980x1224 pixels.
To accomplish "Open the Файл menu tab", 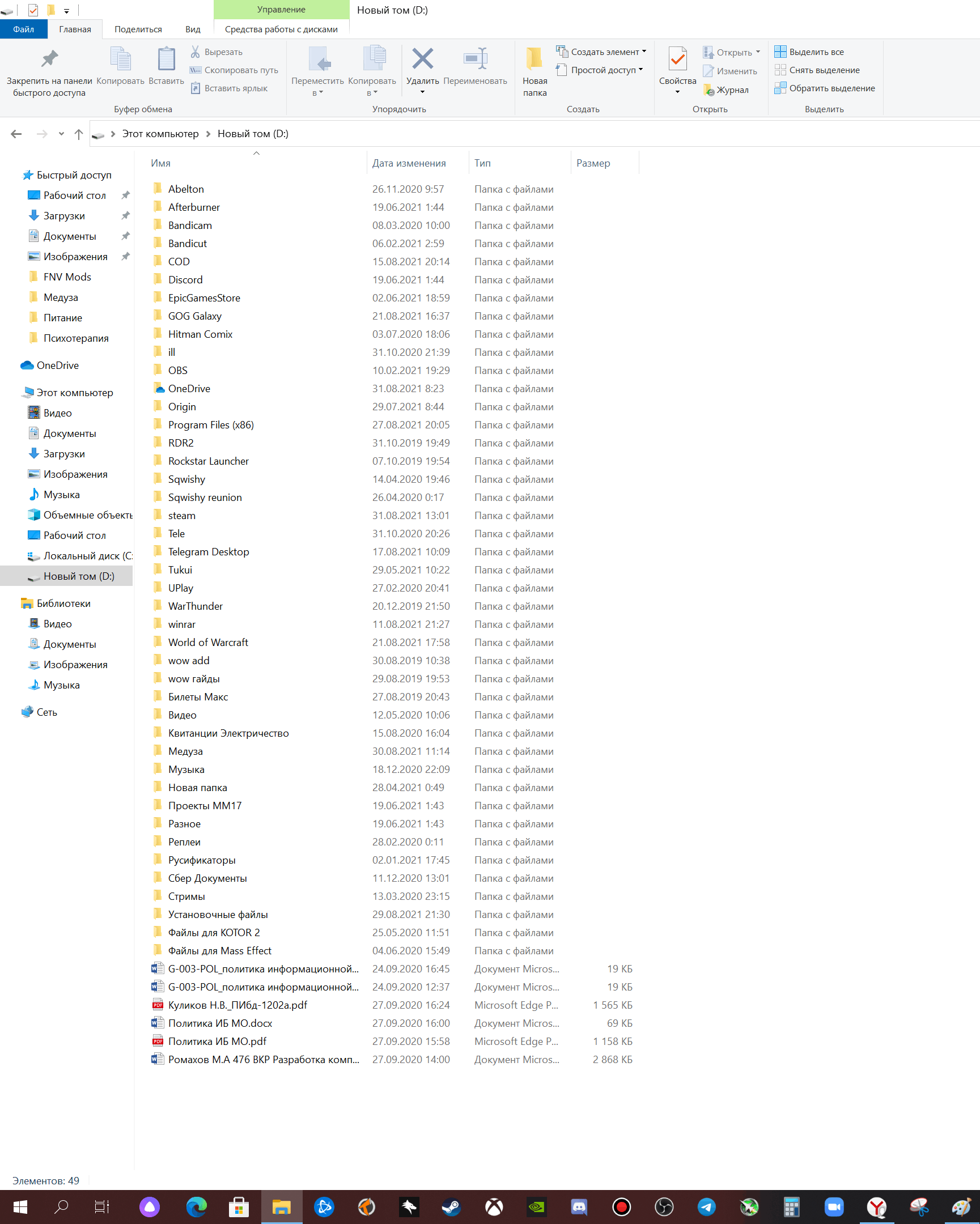I will pos(23,29).
